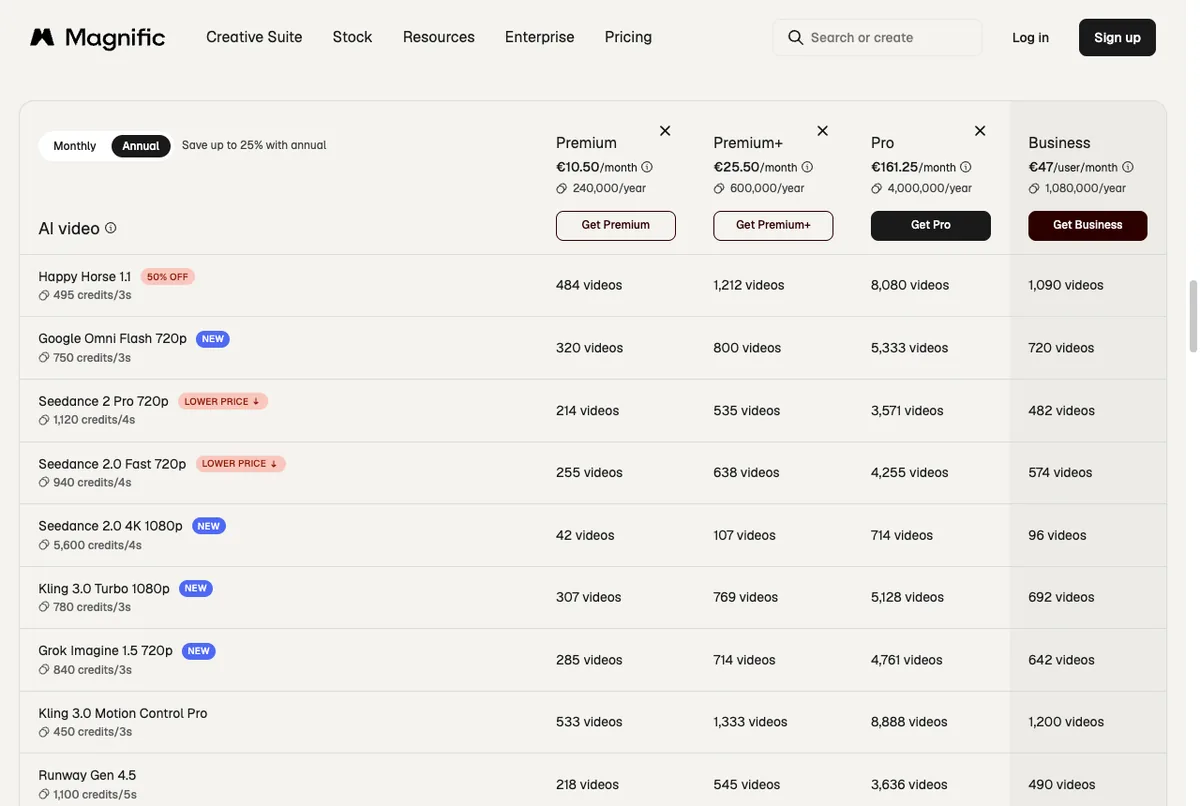Image resolution: width=1200 pixels, height=806 pixels.
Task: Click the 'Happy Horse 1.1' row name
Action: [85, 277]
